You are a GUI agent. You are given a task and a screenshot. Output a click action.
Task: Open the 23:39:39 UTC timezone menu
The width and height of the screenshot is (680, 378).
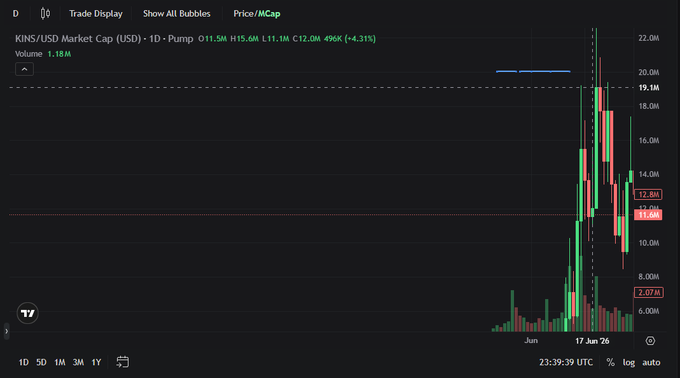tap(566, 362)
